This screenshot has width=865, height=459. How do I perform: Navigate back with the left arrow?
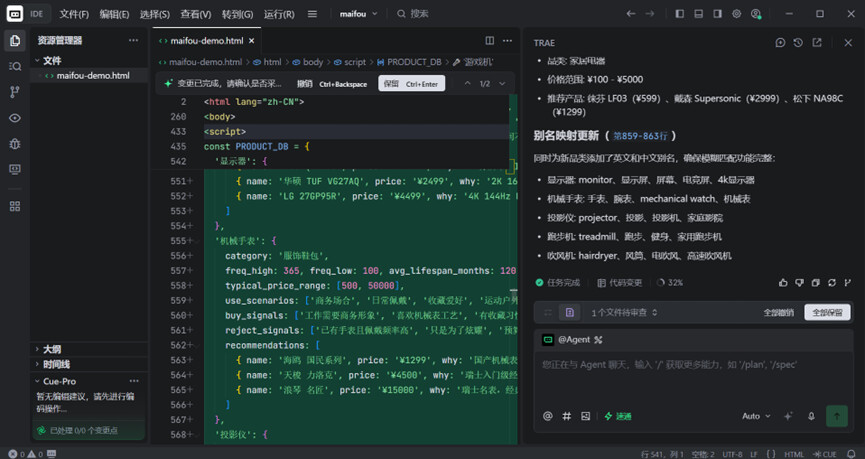(x=631, y=14)
